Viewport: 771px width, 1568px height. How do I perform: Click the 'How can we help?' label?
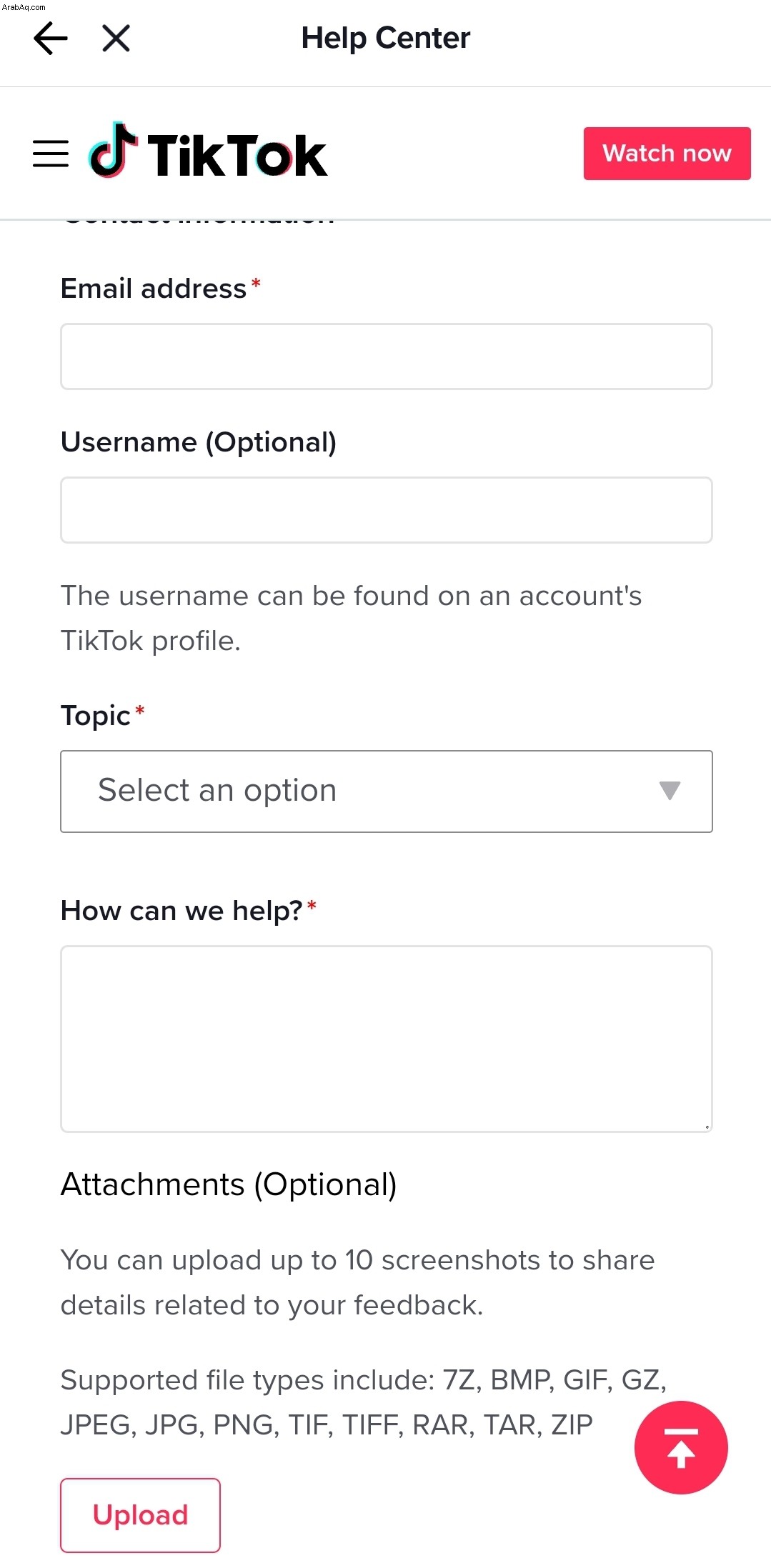point(181,911)
